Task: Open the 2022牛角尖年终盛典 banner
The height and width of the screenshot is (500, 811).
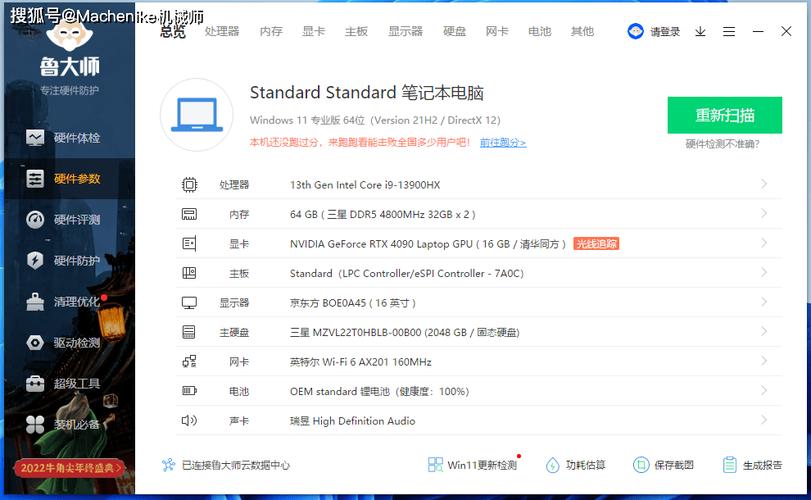Action: tap(69, 468)
